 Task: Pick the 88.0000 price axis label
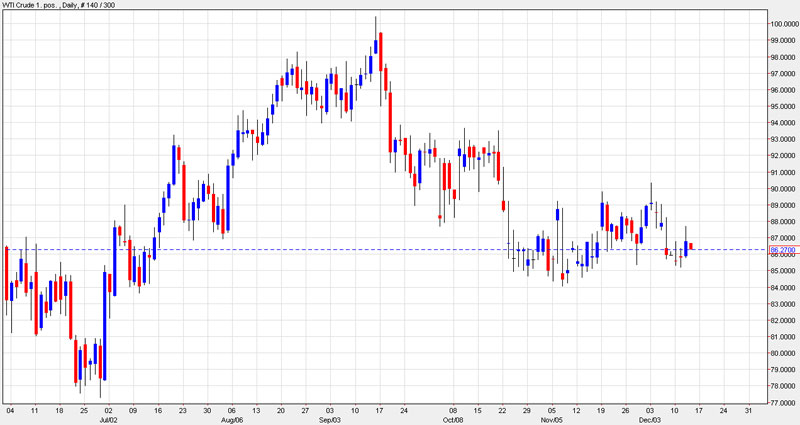(784, 221)
